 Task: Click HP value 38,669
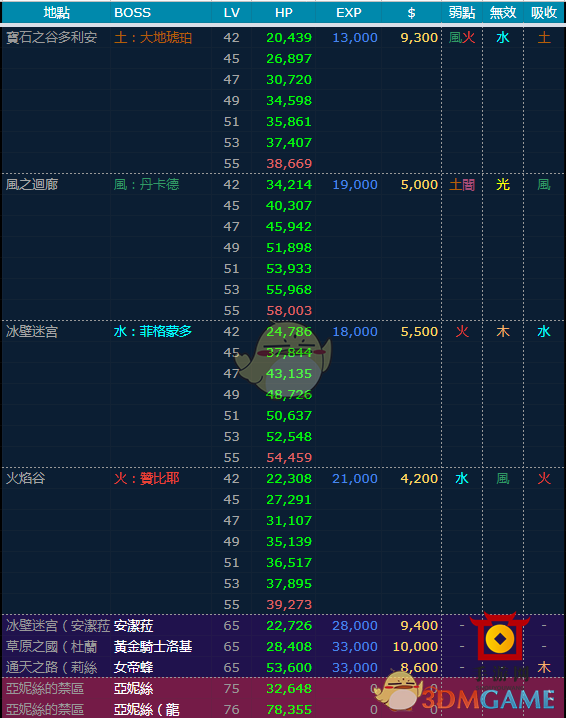289,163
